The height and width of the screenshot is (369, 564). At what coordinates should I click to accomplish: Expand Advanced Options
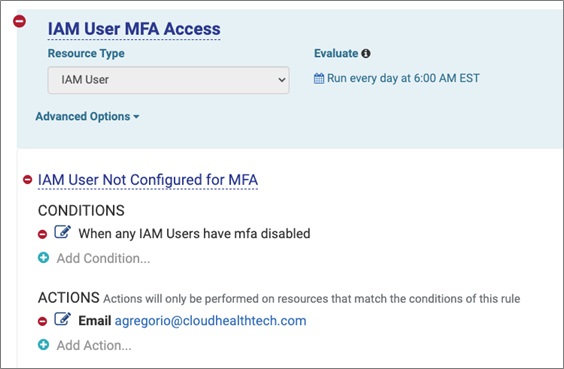87,117
